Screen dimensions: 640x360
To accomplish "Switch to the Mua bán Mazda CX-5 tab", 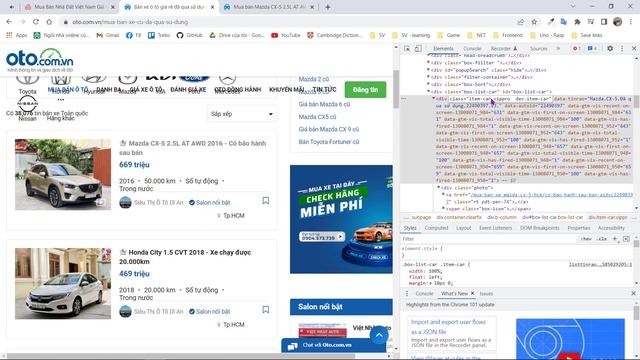I will tap(269, 7).
